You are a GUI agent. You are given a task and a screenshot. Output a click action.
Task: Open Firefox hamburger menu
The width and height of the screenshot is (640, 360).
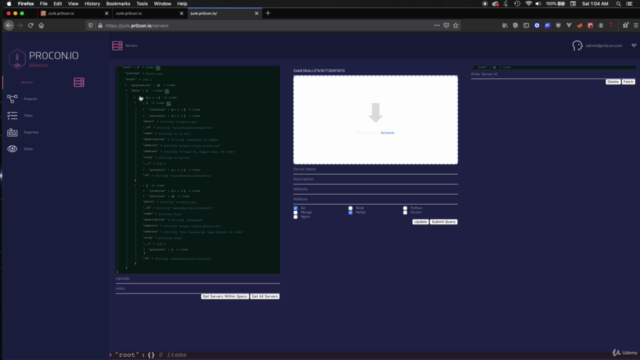[636, 25]
